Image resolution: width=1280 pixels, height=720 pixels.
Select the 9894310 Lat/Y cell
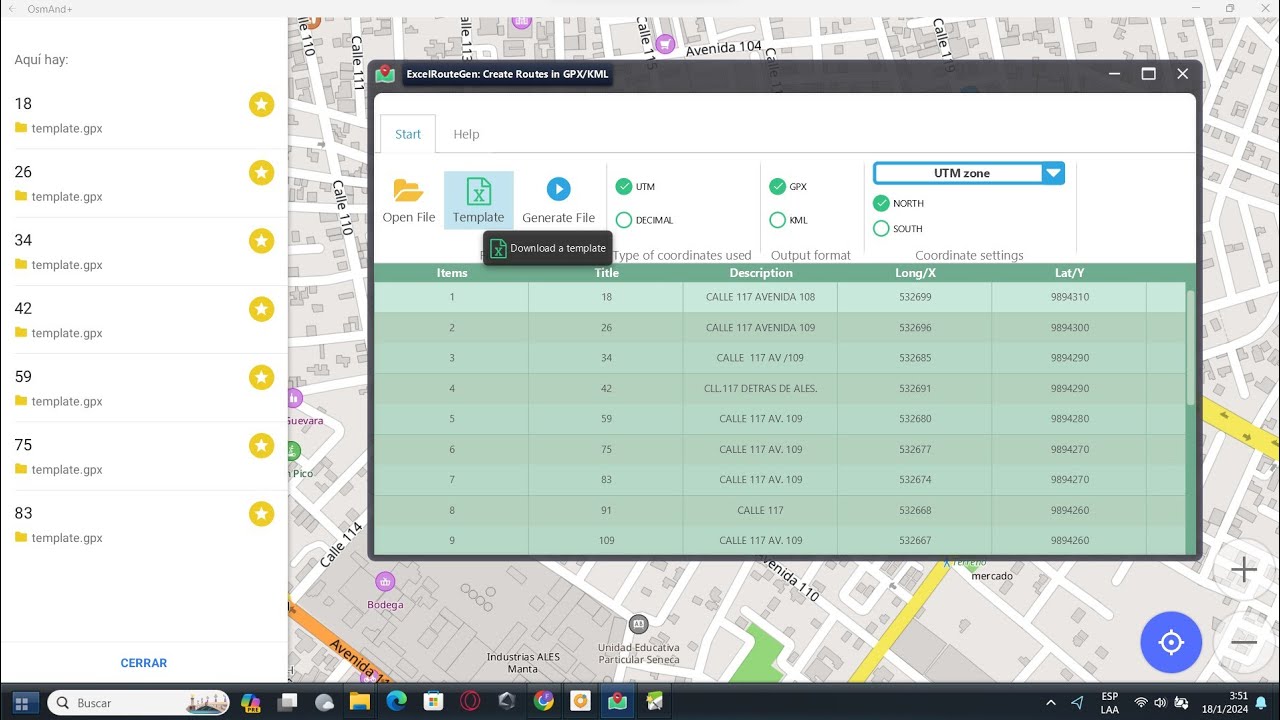[1069, 297]
